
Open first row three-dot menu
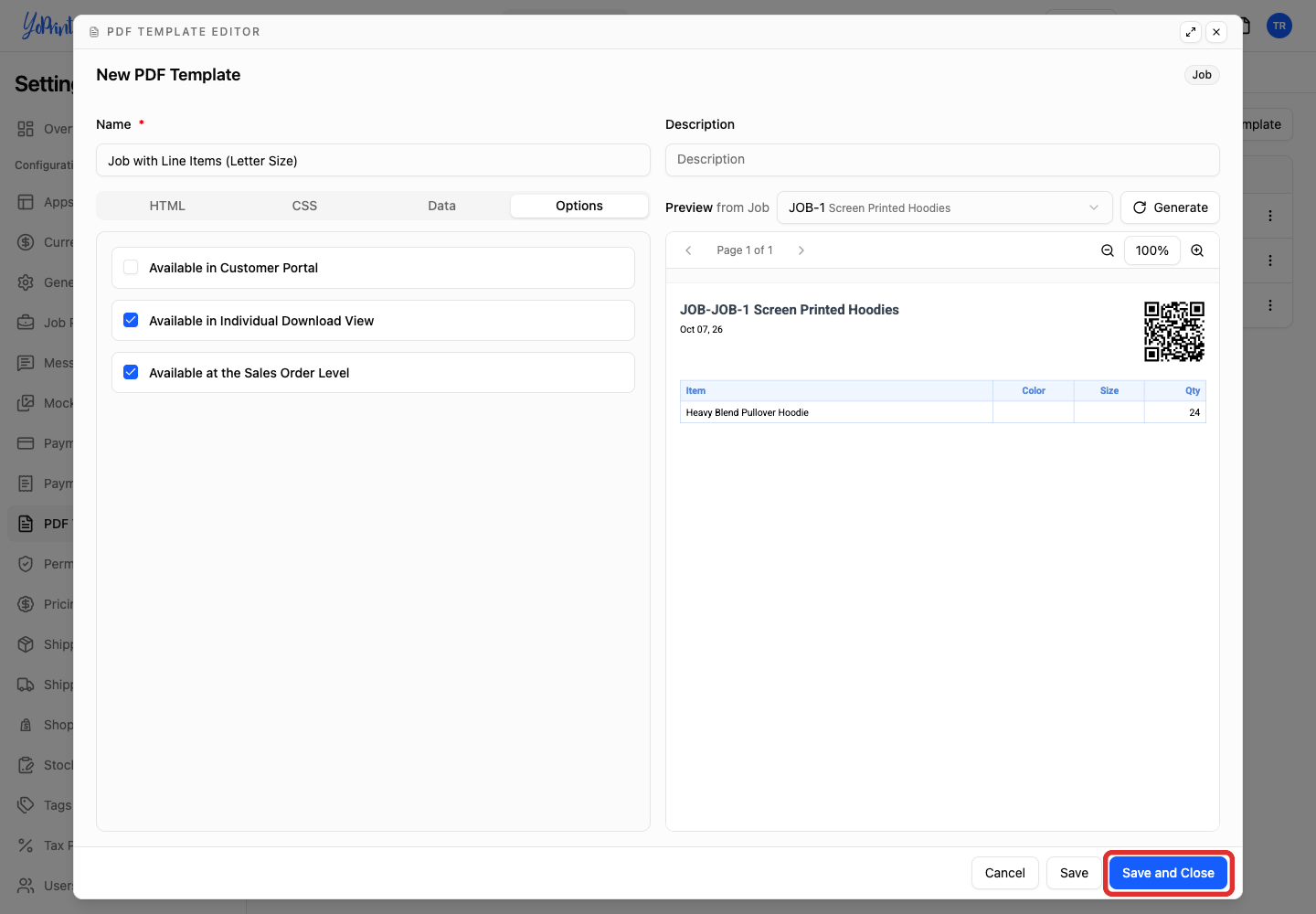[x=1270, y=216]
